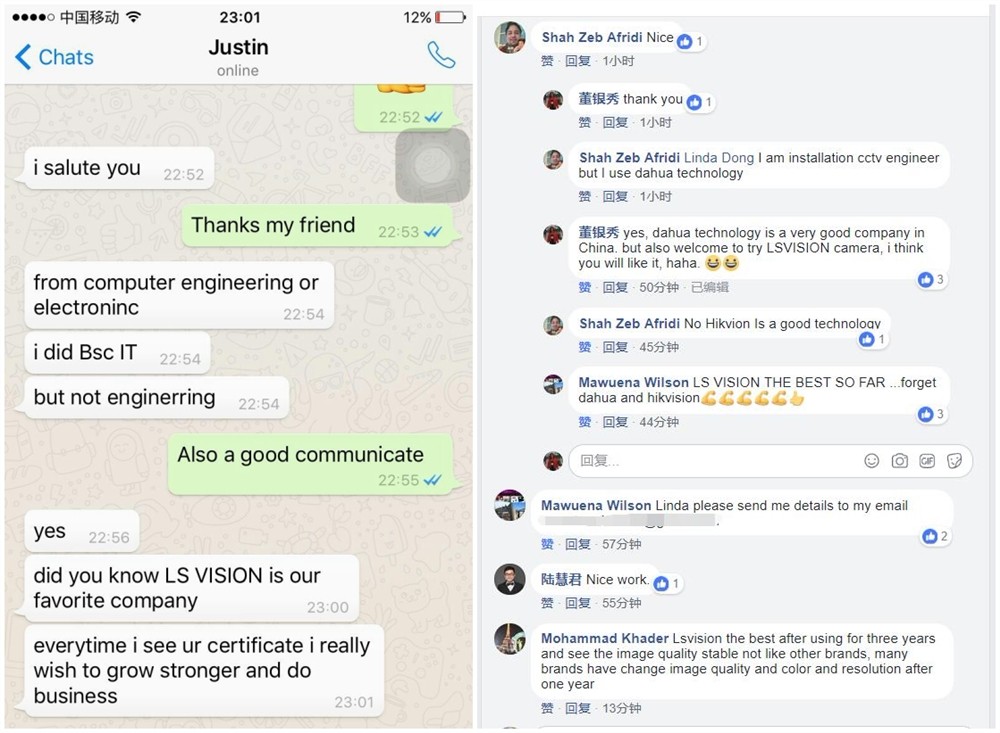Like the 'LS VISION THE BEST SO FAR' comment
Screen dimensions: 1000x733
click(584, 422)
